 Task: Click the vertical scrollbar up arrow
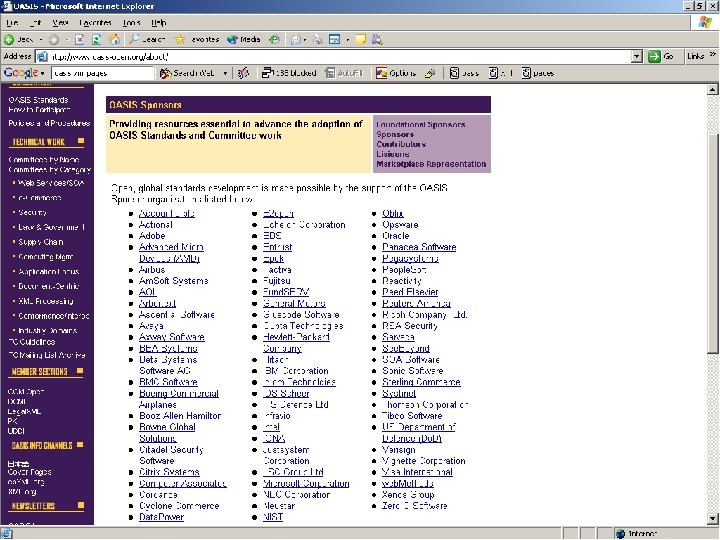click(x=713, y=89)
